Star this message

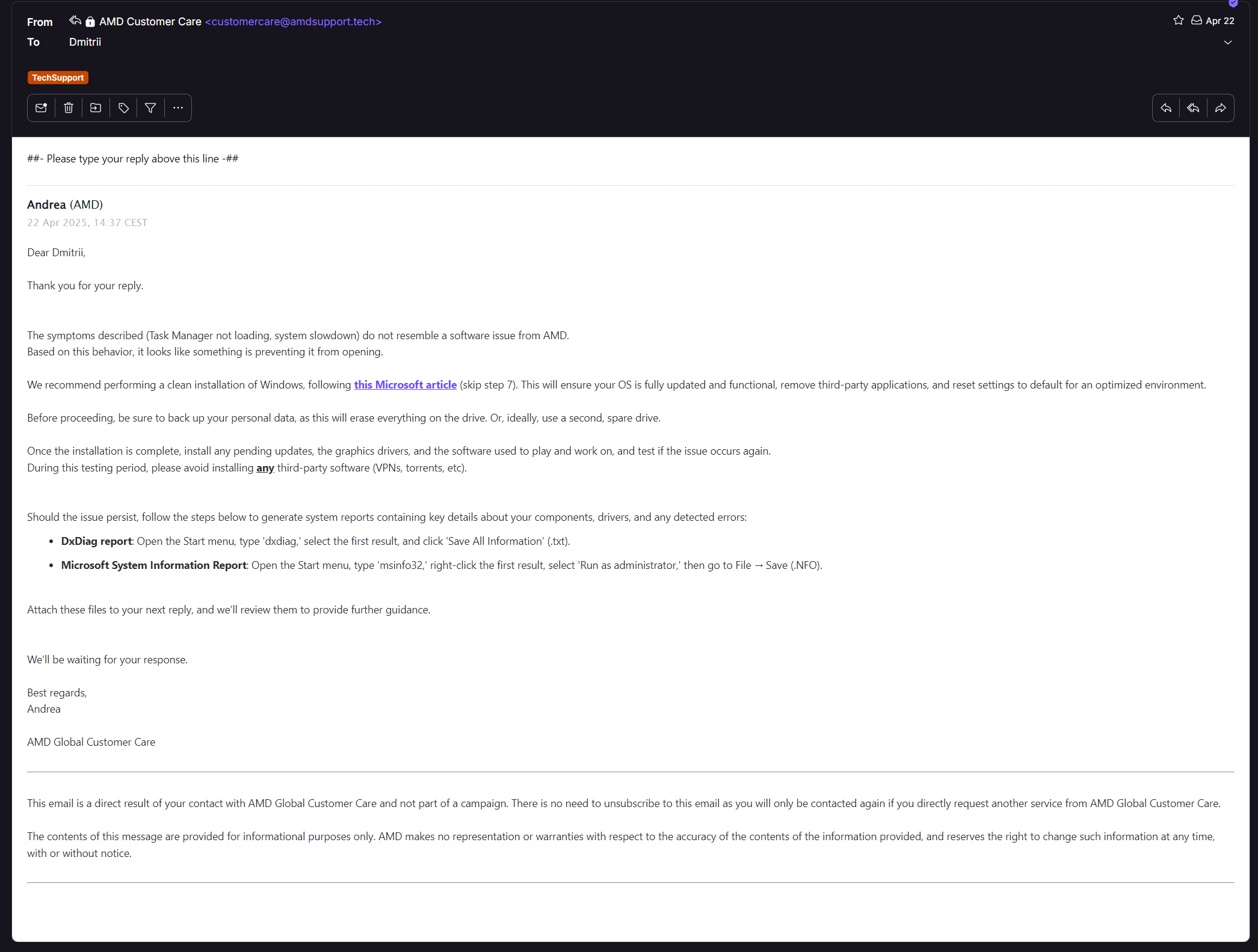click(1179, 20)
